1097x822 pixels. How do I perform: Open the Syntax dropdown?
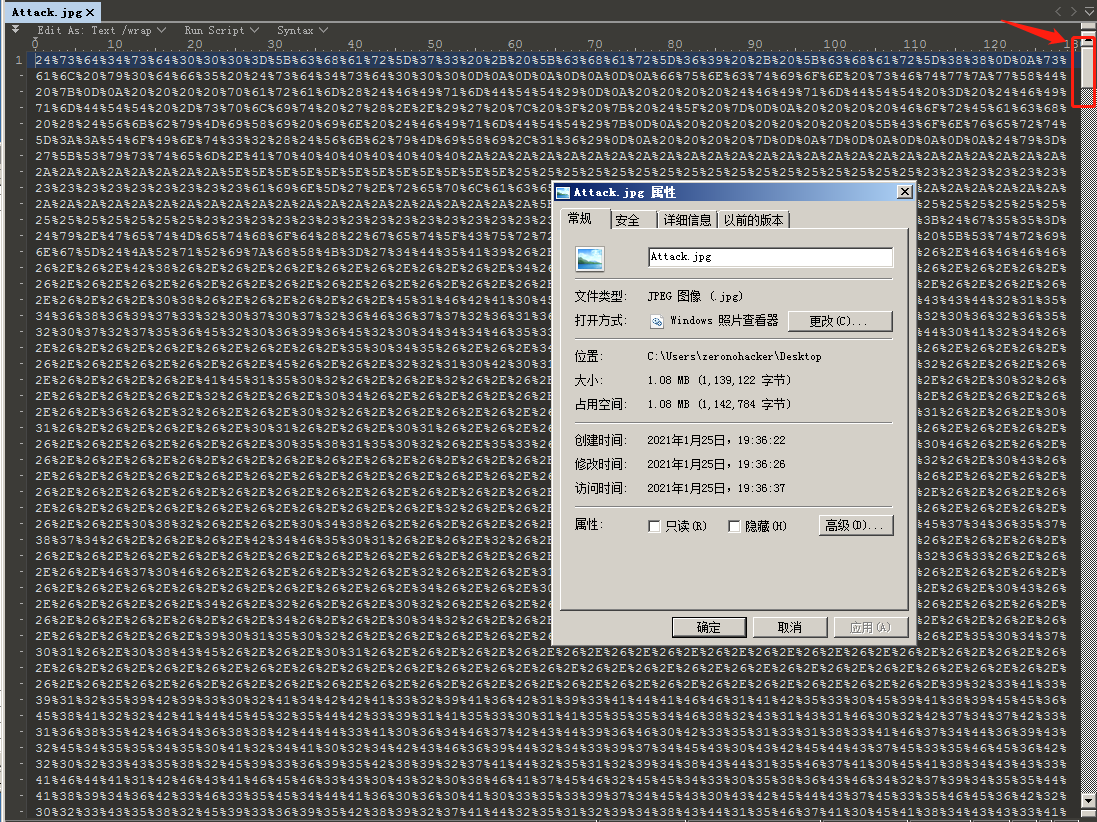point(302,30)
